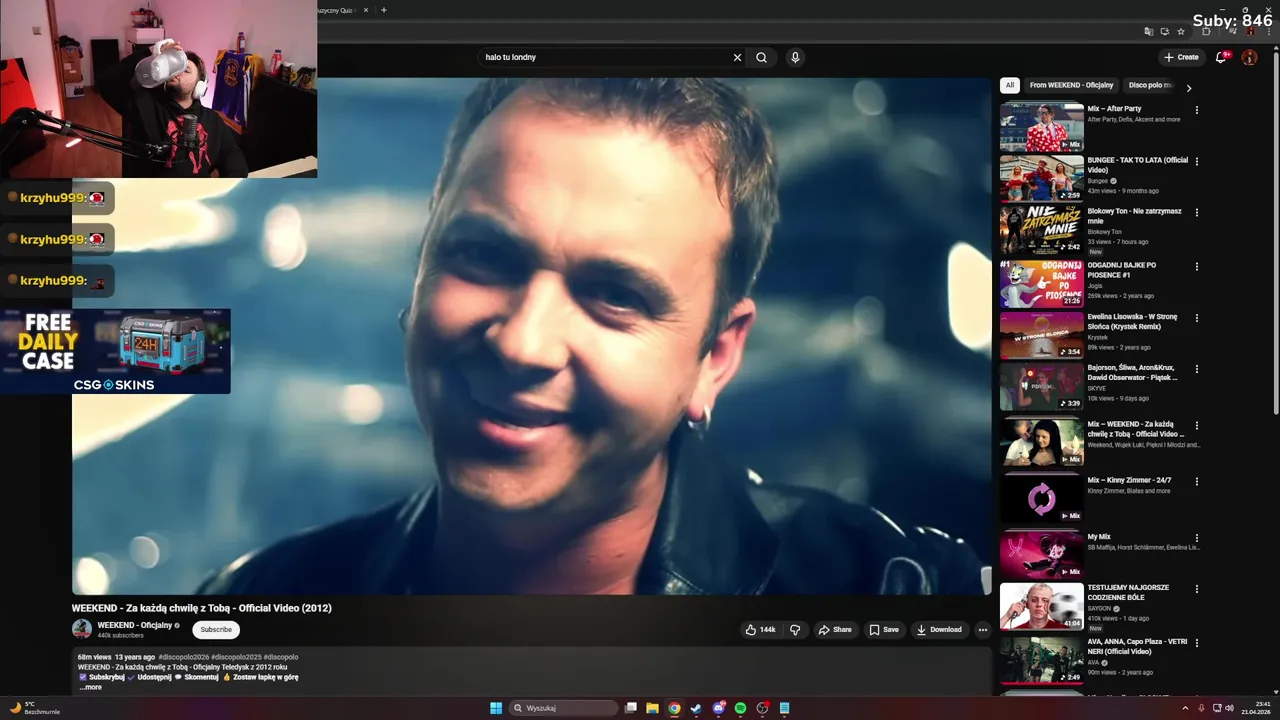Screen dimensions: 1280x720
Task: Open Spotify from the taskbar
Action: tap(740, 708)
